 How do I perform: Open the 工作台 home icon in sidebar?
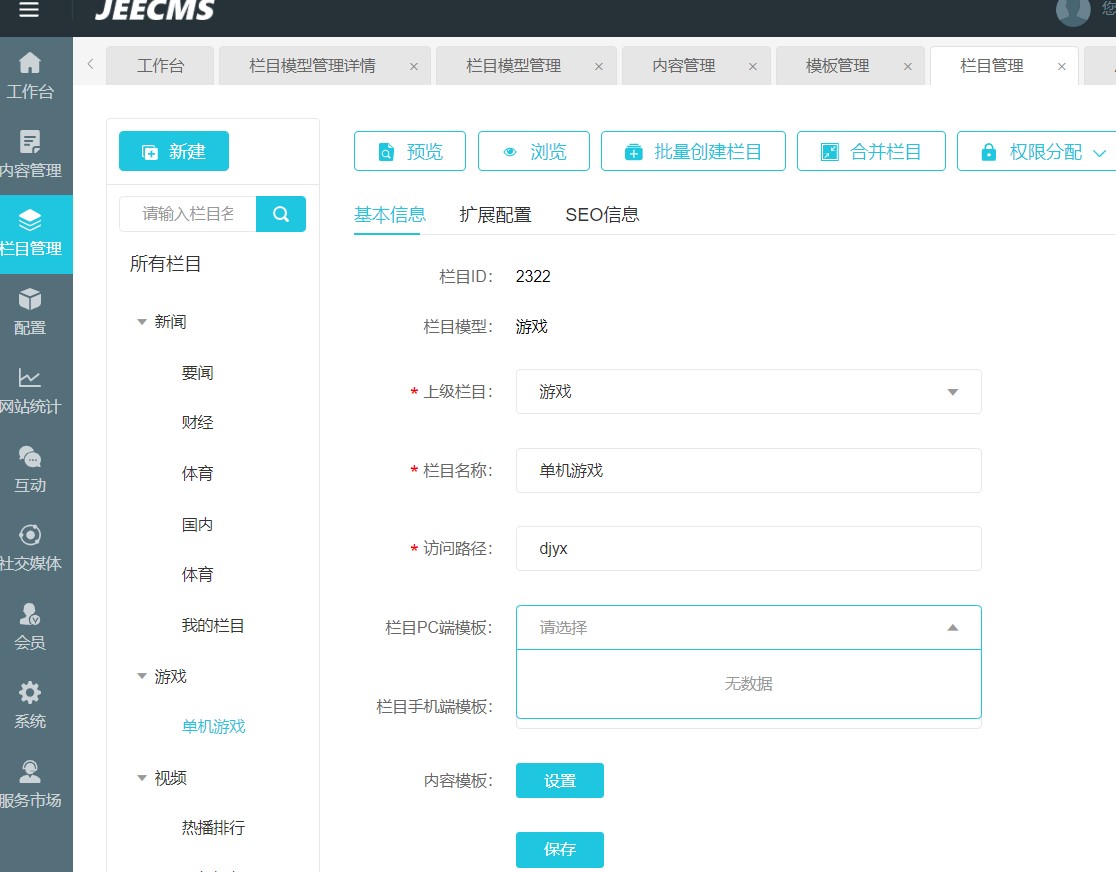click(x=30, y=64)
